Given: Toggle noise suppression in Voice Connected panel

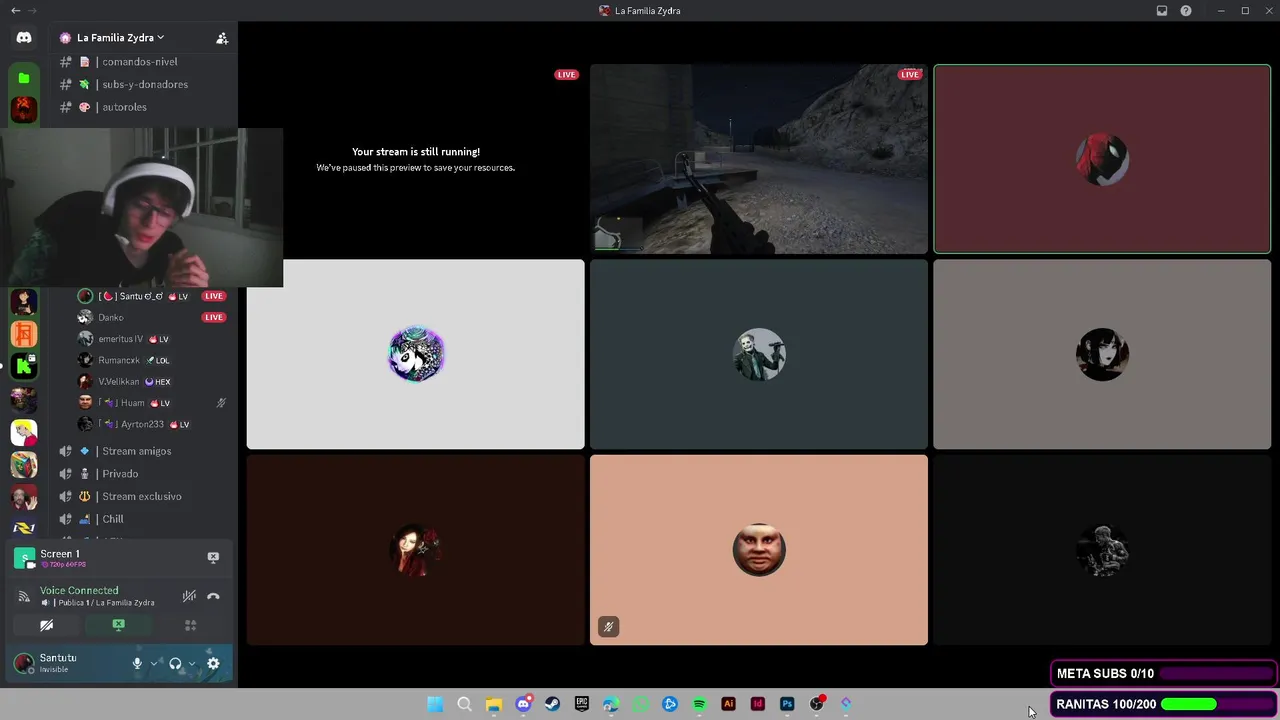Looking at the screenshot, I should pyautogui.click(x=189, y=596).
